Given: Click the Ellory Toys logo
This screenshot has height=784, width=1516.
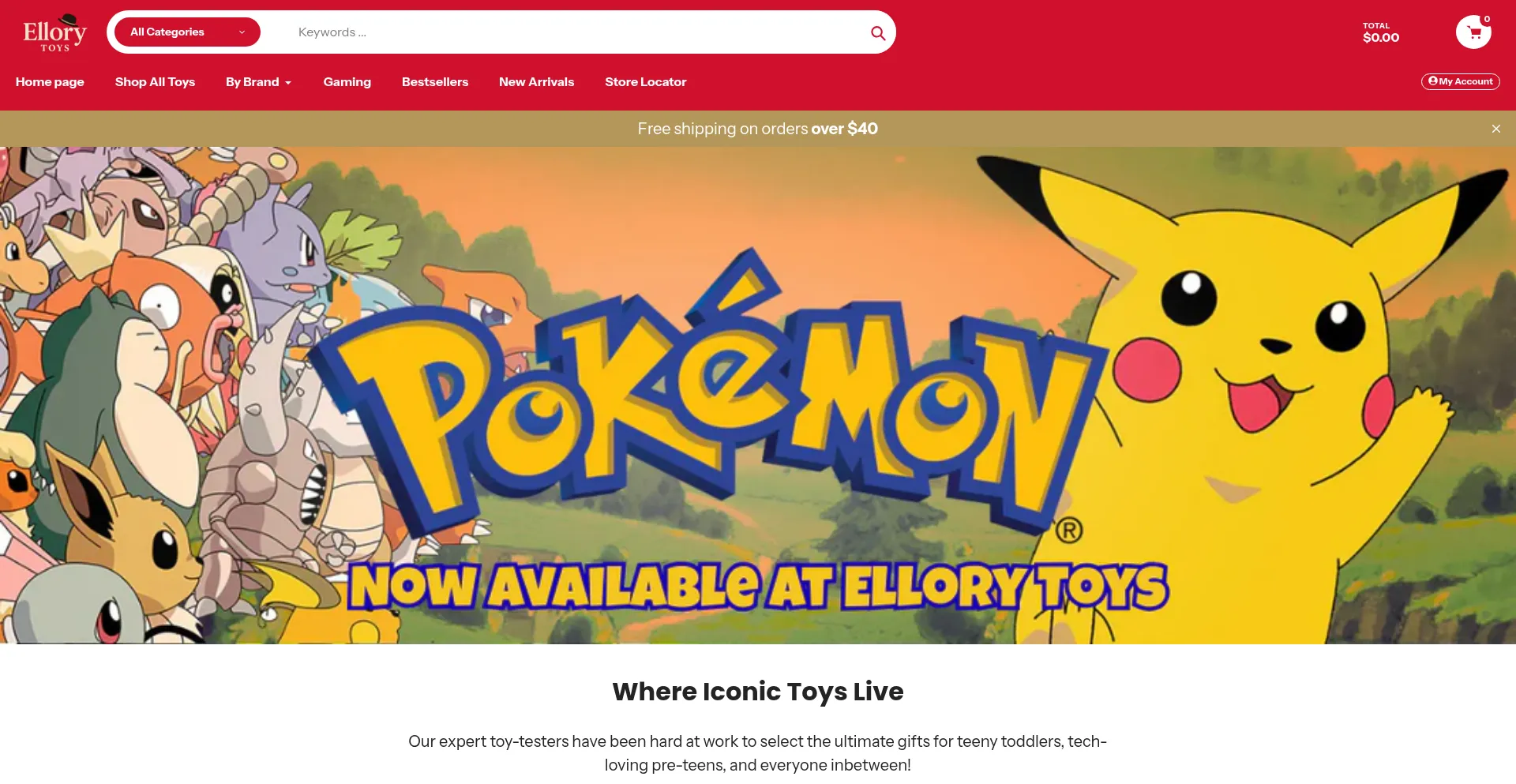Looking at the screenshot, I should (54, 32).
